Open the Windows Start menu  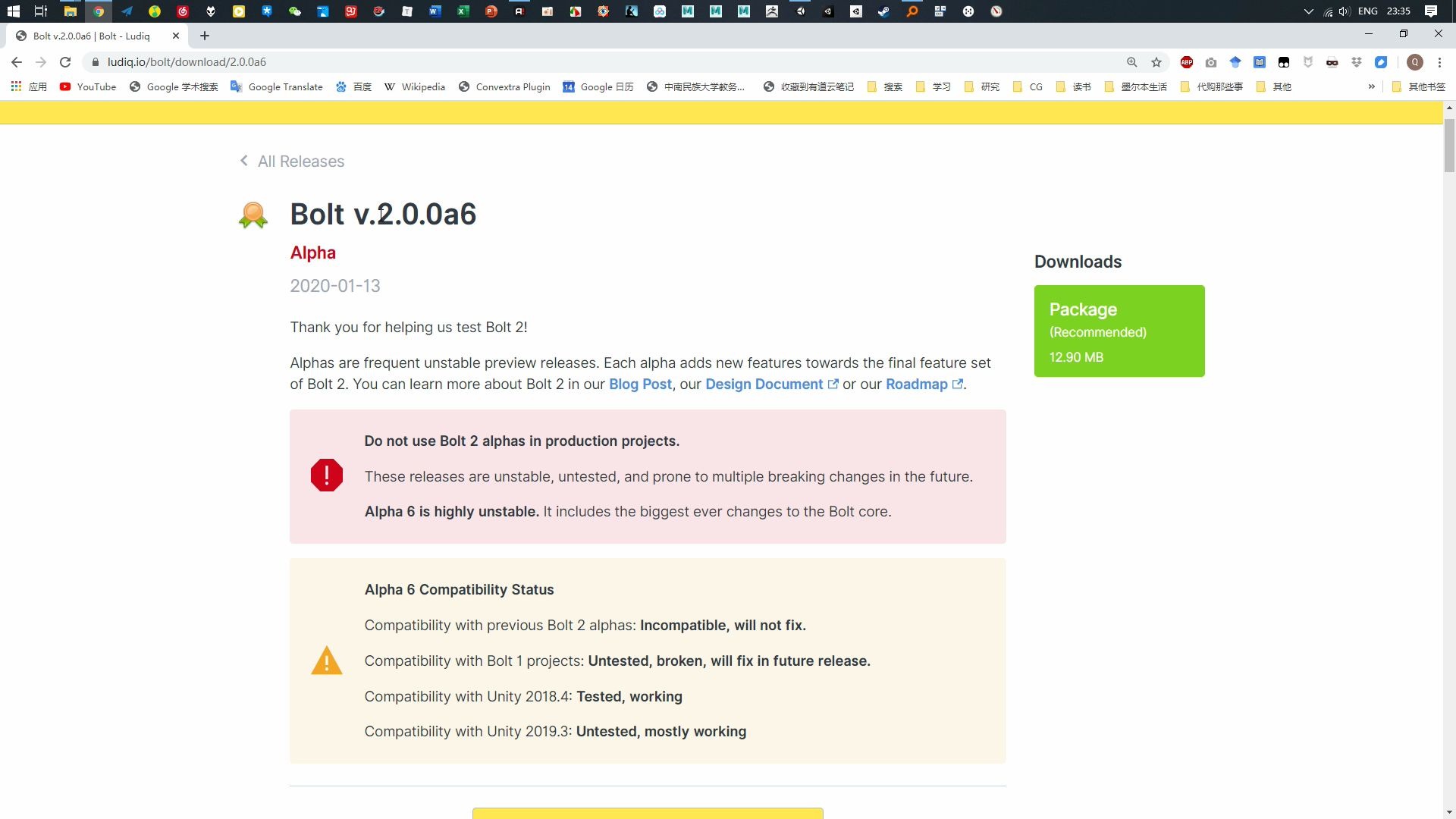[x=13, y=11]
